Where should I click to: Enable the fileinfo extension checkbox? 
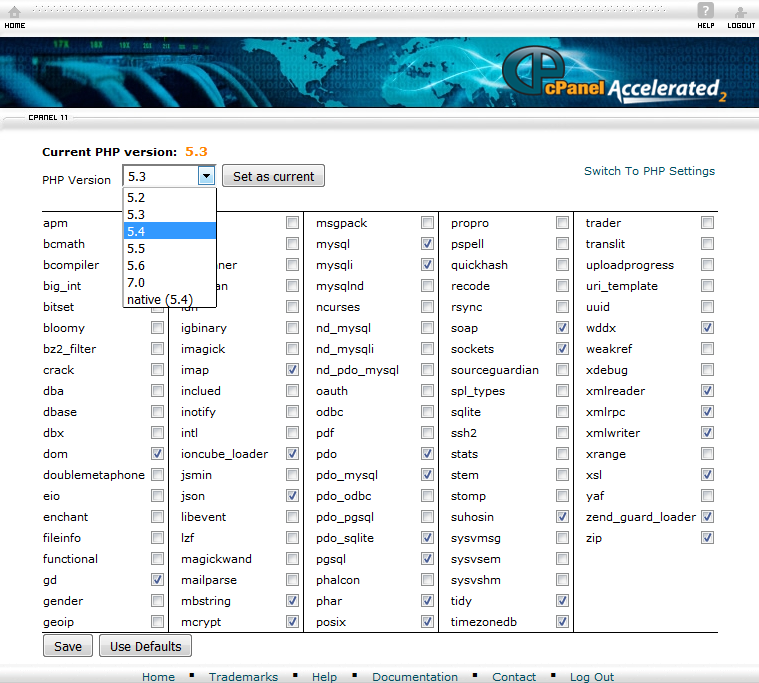[157, 538]
